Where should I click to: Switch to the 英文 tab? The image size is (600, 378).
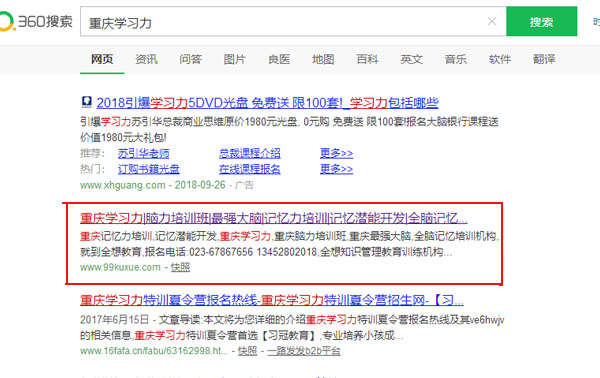click(411, 59)
